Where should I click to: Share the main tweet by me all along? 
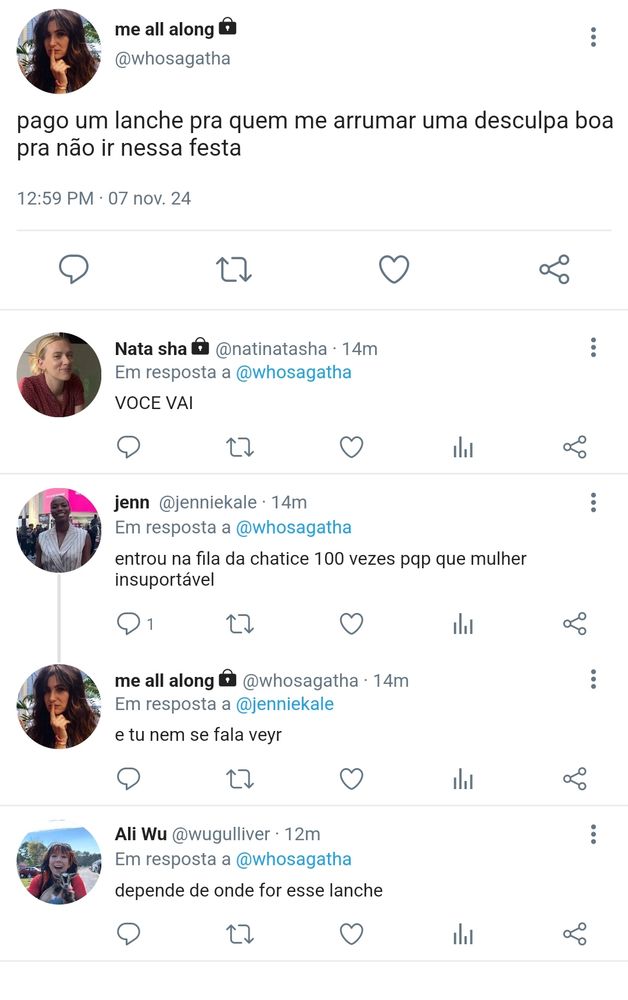coord(554,269)
